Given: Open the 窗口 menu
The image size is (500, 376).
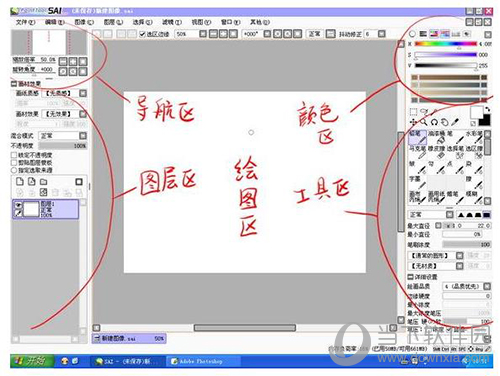Looking at the screenshot, I should point(231,22).
